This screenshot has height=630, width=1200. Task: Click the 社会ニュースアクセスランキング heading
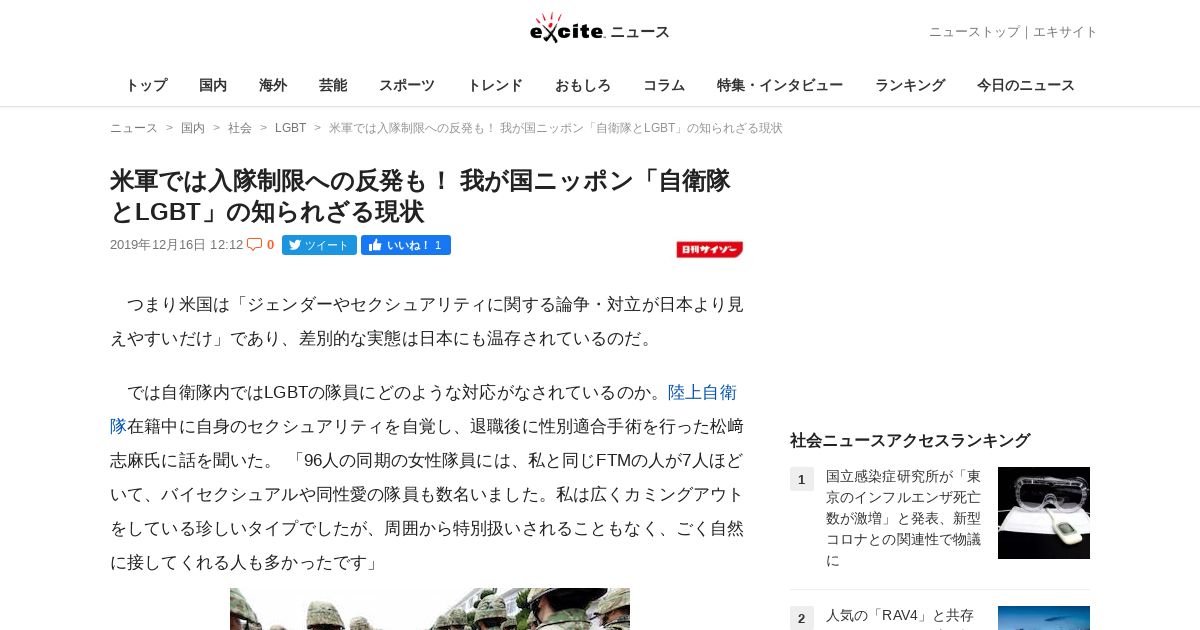pos(910,440)
